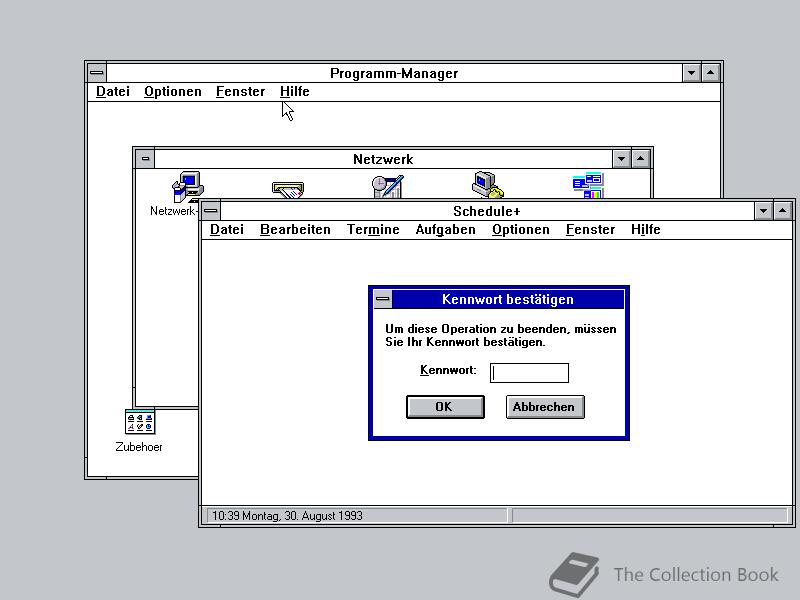This screenshot has width=800, height=600.
Task: Open Netzwerk window control menu box
Action: [x=145, y=159]
